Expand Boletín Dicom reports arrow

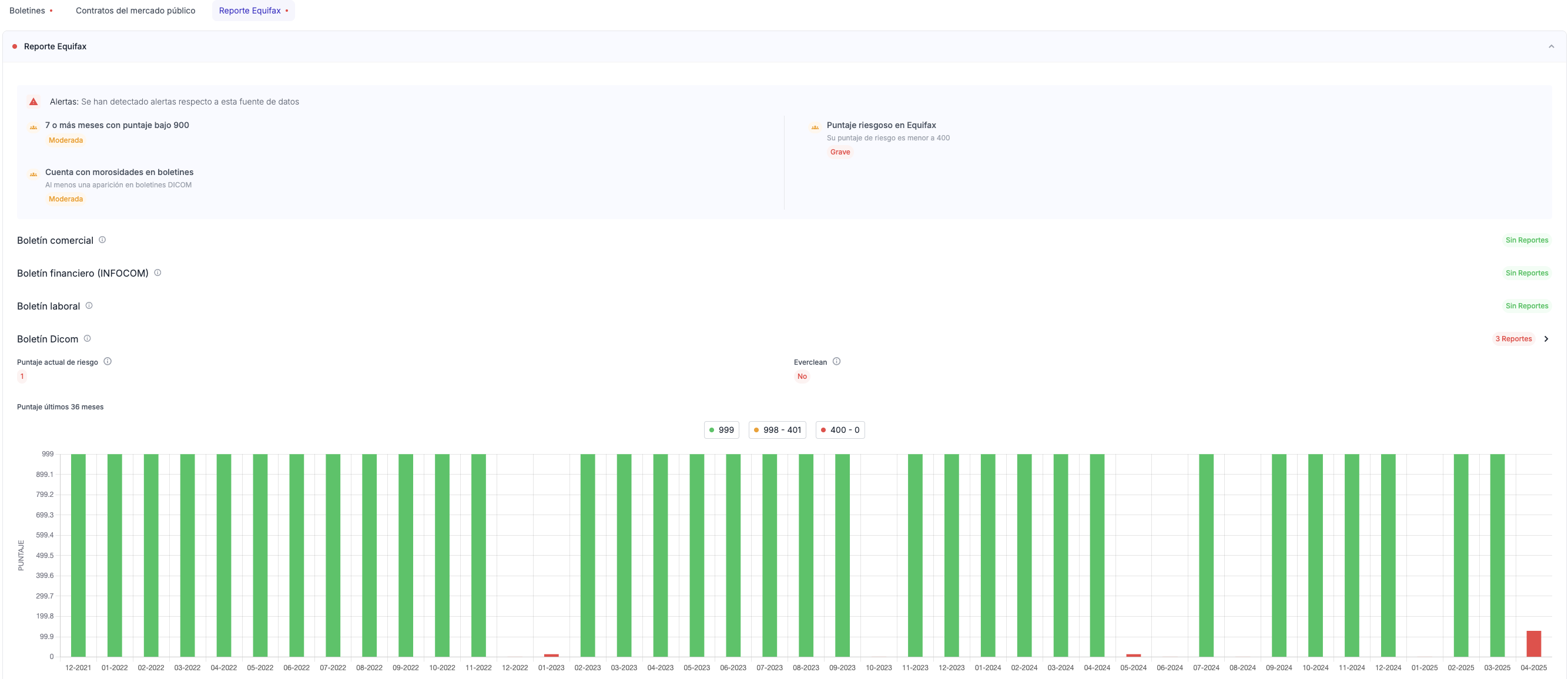click(x=1546, y=339)
